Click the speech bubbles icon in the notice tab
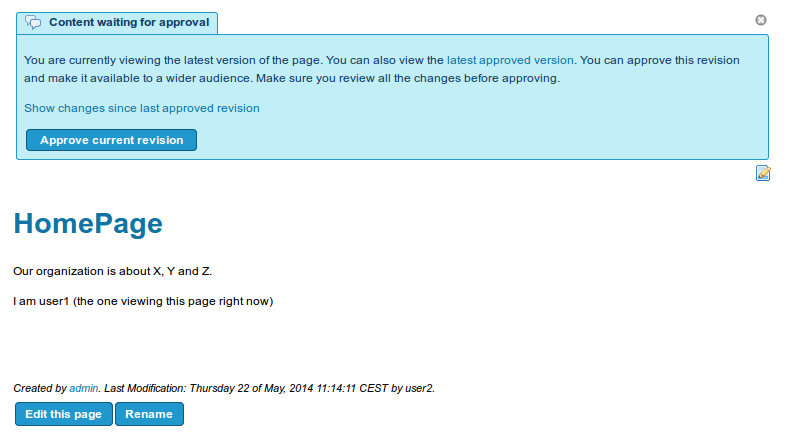 click(33, 23)
